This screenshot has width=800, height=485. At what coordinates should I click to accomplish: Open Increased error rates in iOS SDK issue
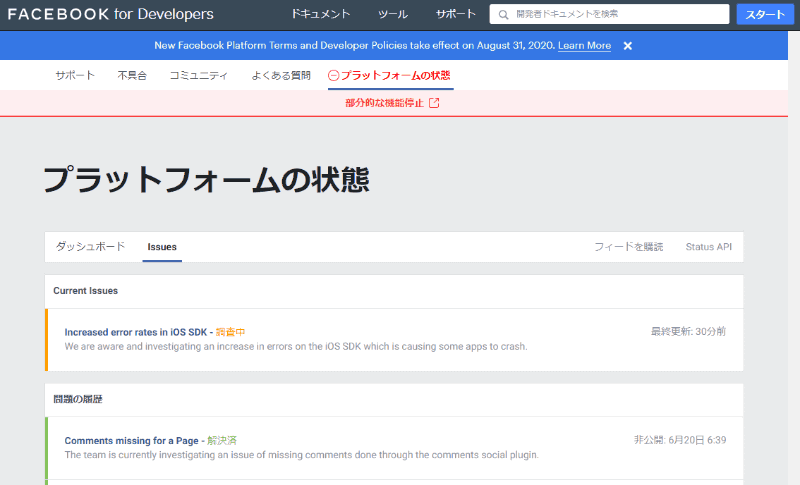point(136,332)
